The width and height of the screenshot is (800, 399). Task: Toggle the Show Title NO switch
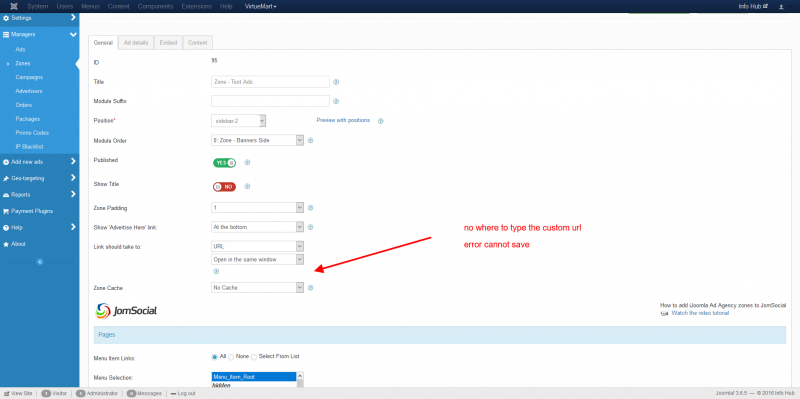point(224,187)
